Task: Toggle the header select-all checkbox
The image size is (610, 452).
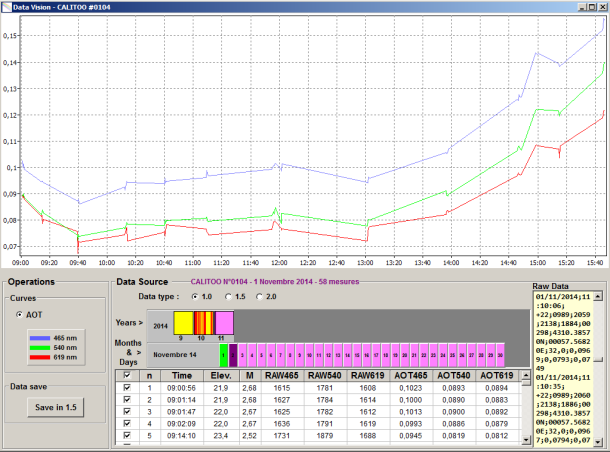Action: pos(125,374)
